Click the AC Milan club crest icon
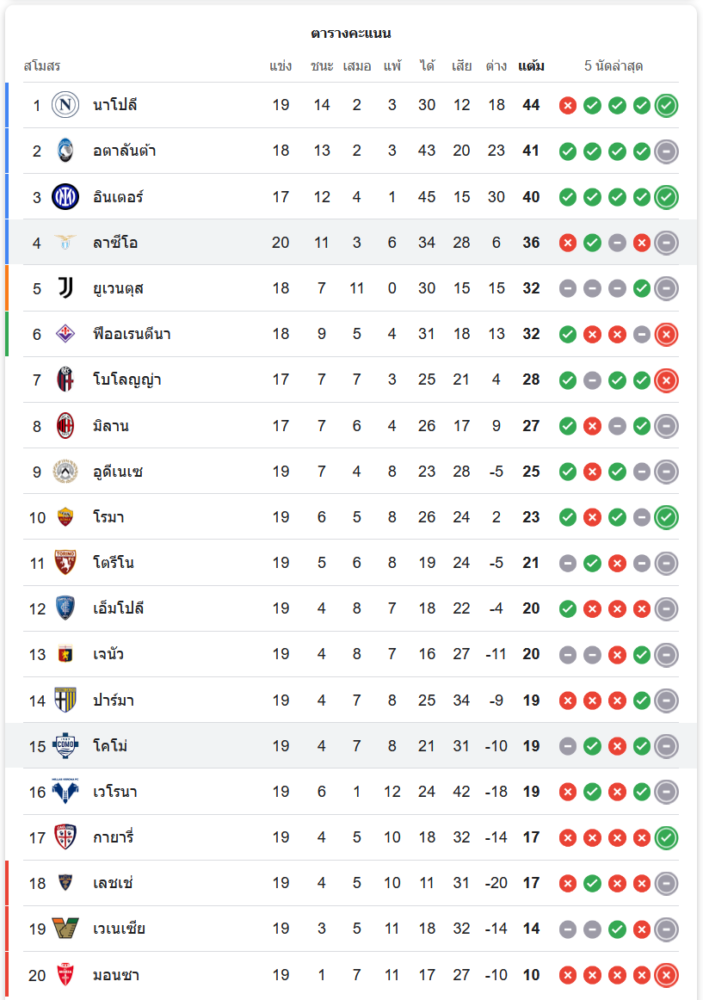 coord(65,426)
